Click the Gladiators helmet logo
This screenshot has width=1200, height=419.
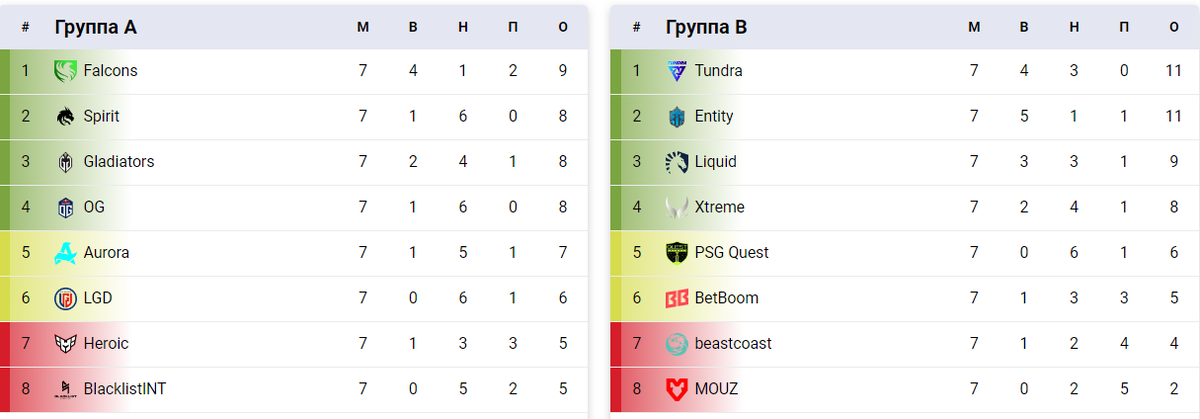[x=66, y=162]
